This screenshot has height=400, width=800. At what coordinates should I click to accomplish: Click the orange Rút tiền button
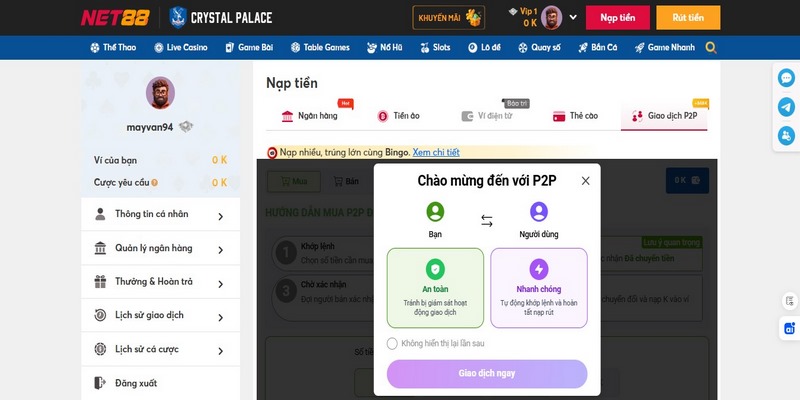pos(688,17)
